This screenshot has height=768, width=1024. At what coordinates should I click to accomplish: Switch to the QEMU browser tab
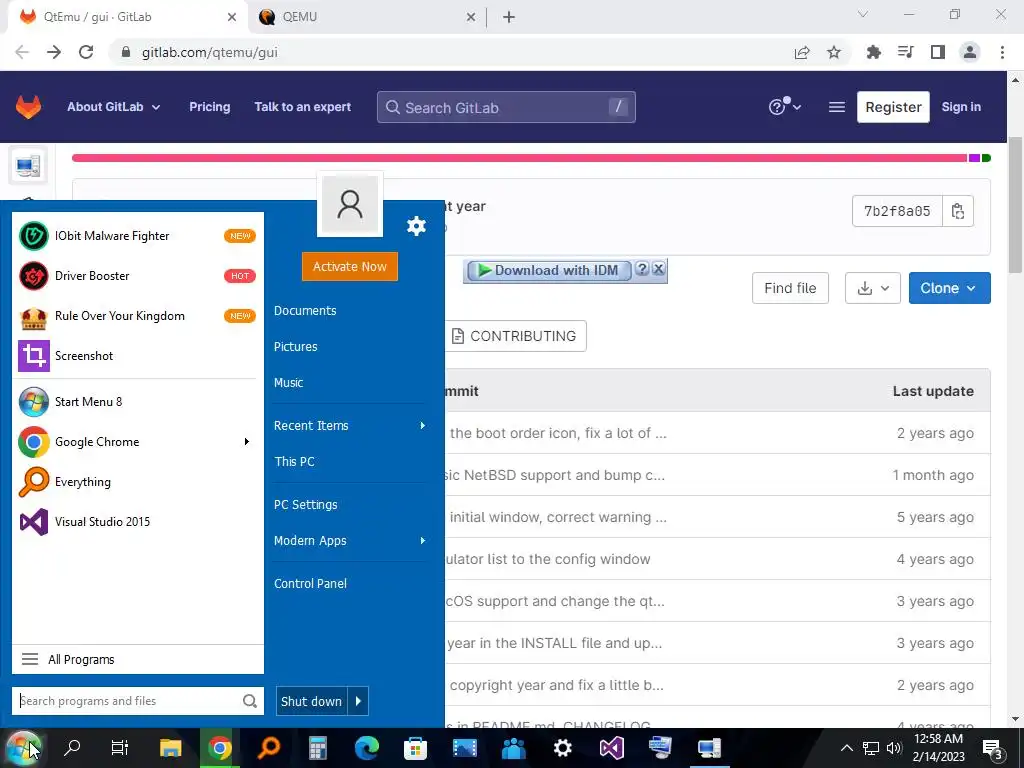[367, 17]
